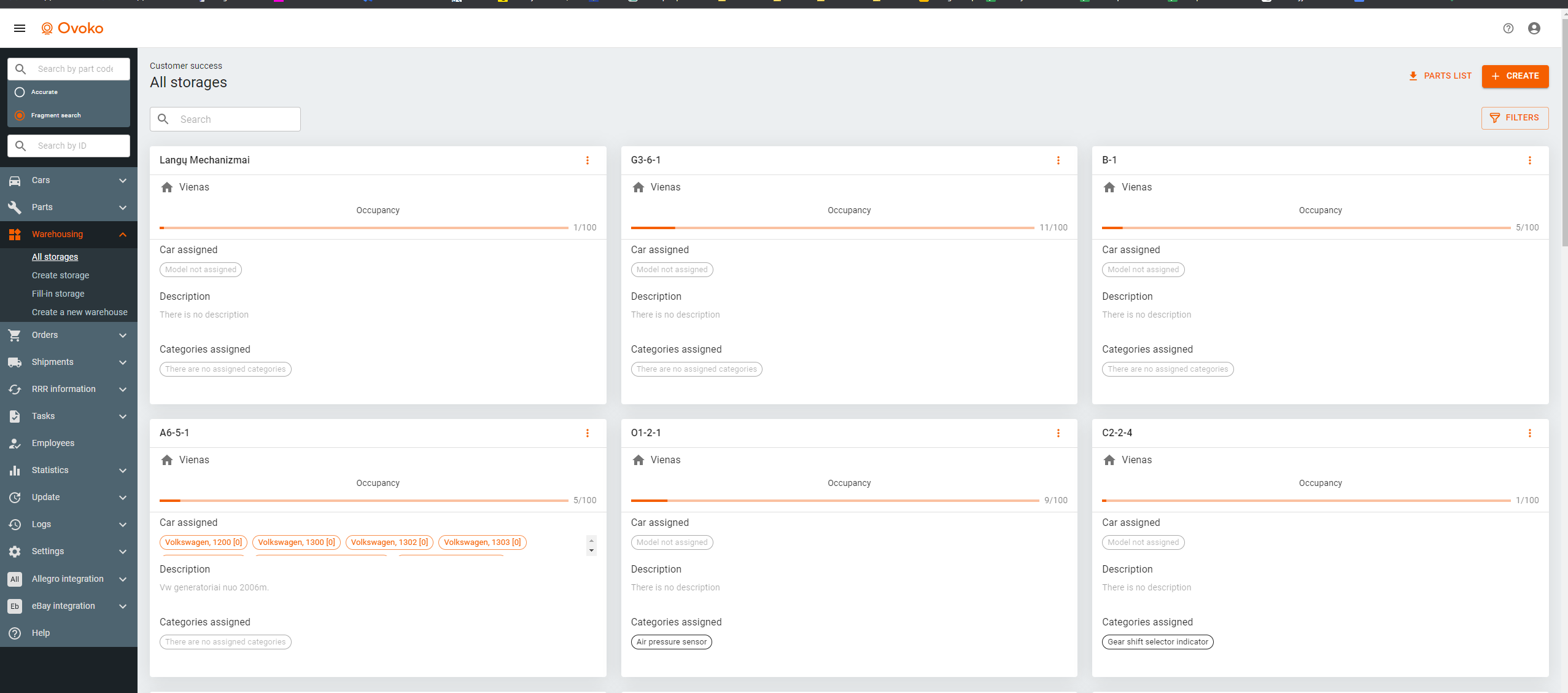Open the hamburger navigation menu

(20, 28)
